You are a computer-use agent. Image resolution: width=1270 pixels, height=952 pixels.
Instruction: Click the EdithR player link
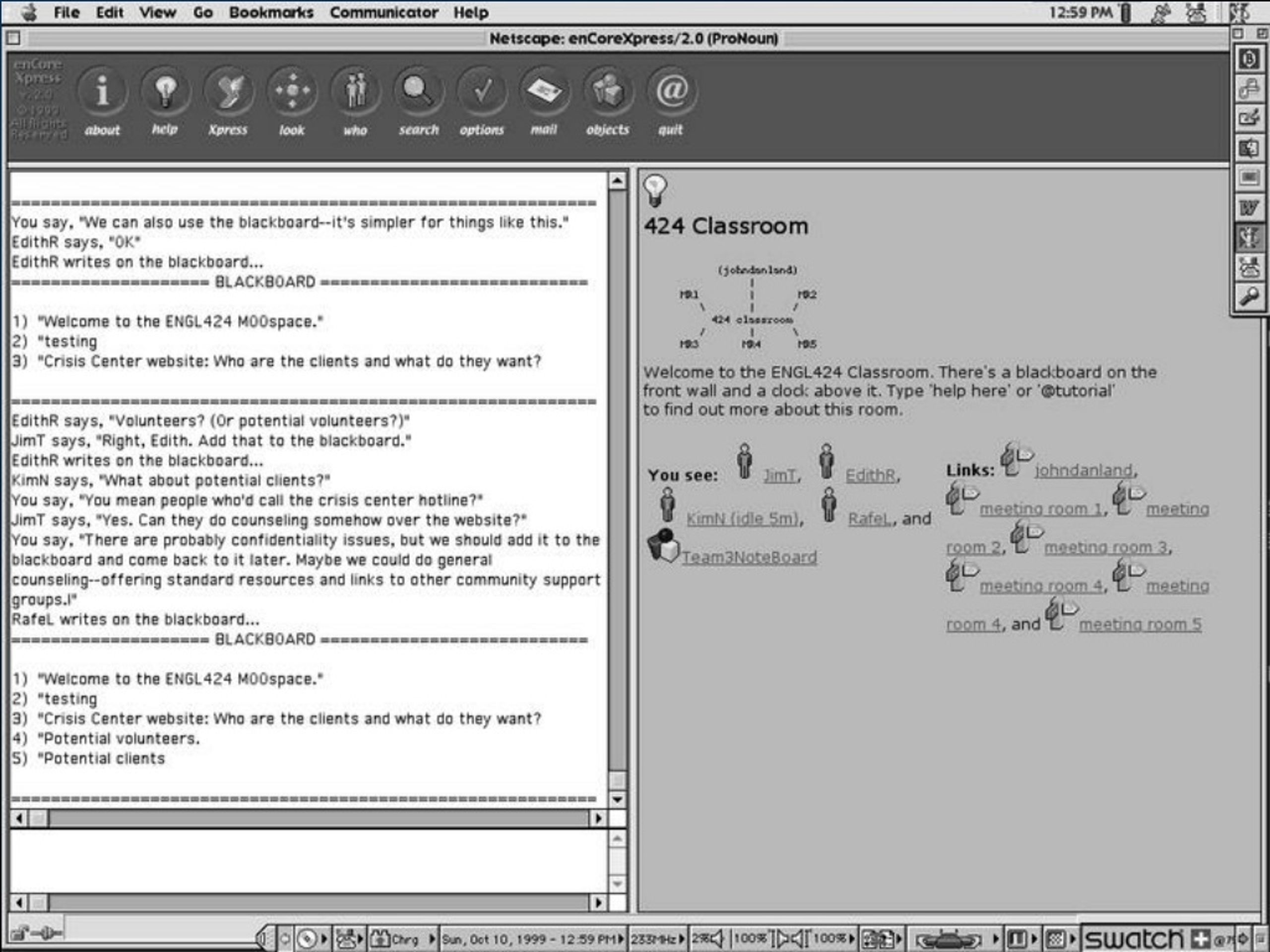point(871,475)
